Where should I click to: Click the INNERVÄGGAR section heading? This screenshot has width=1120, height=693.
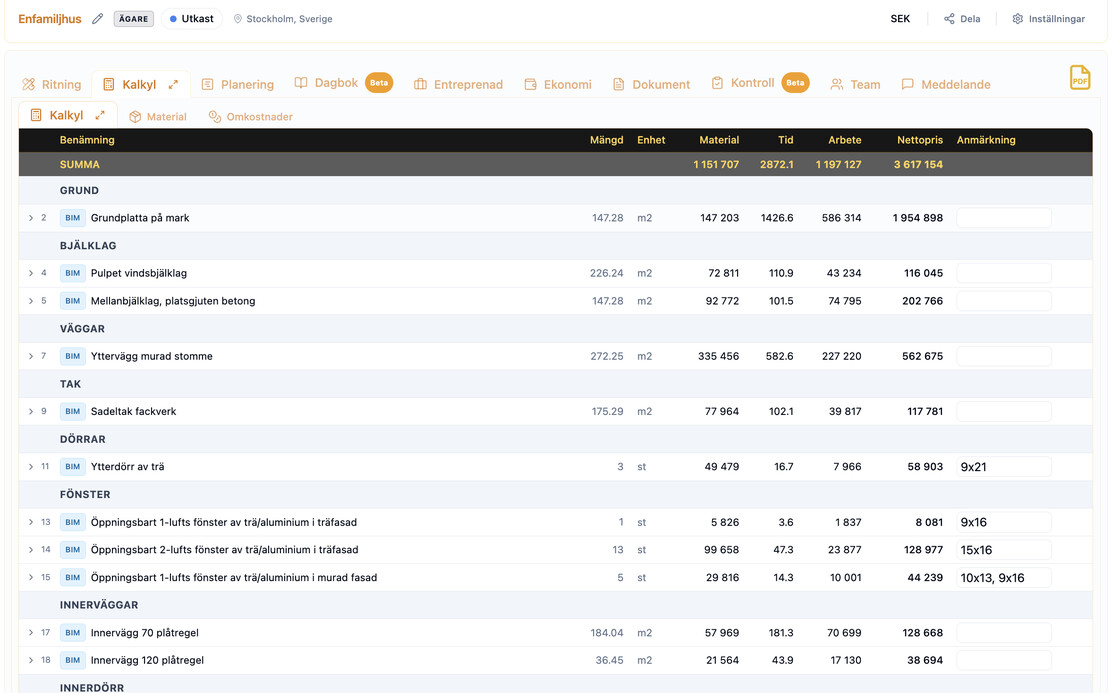(99, 605)
